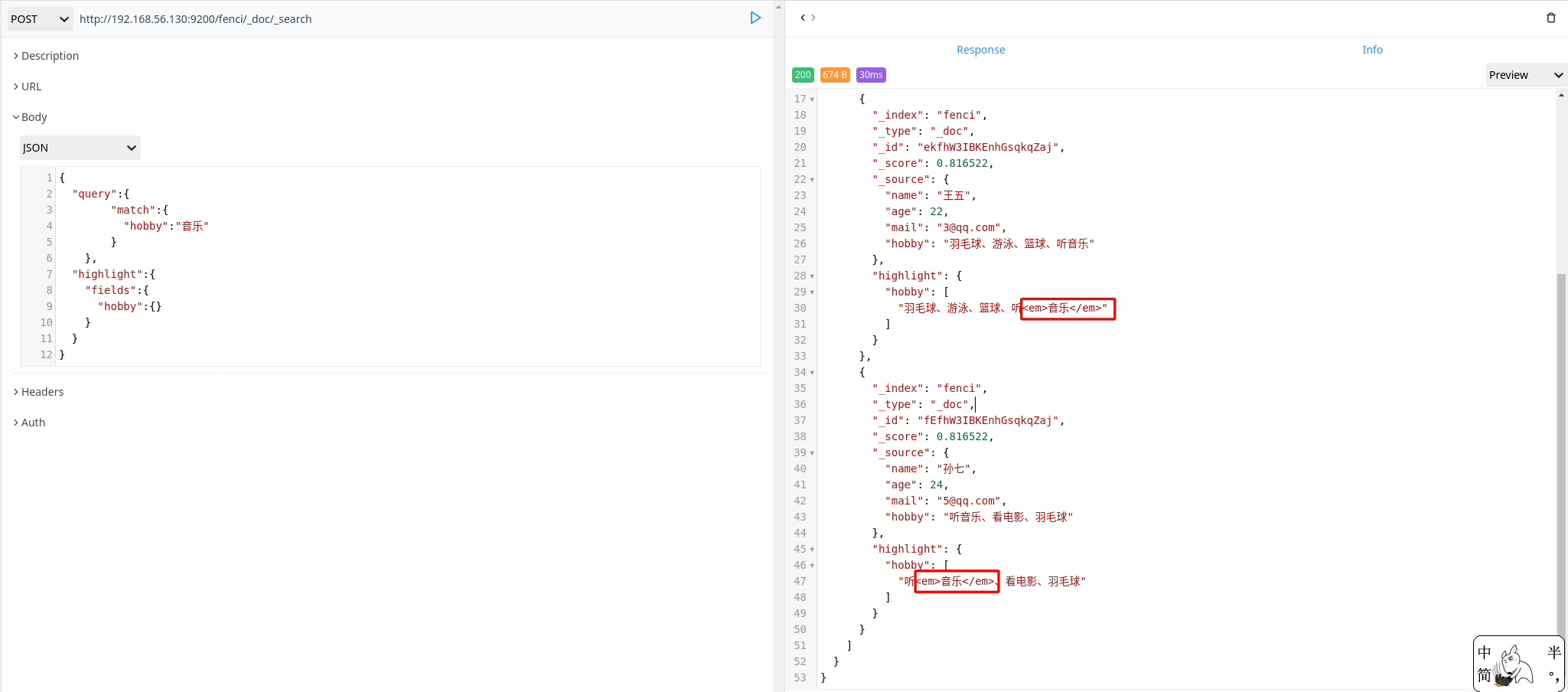The height and width of the screenshot is (692, 1568).
Task: Click the back navigation chevron
Action: pyautogui.click(x=801, y=16)
